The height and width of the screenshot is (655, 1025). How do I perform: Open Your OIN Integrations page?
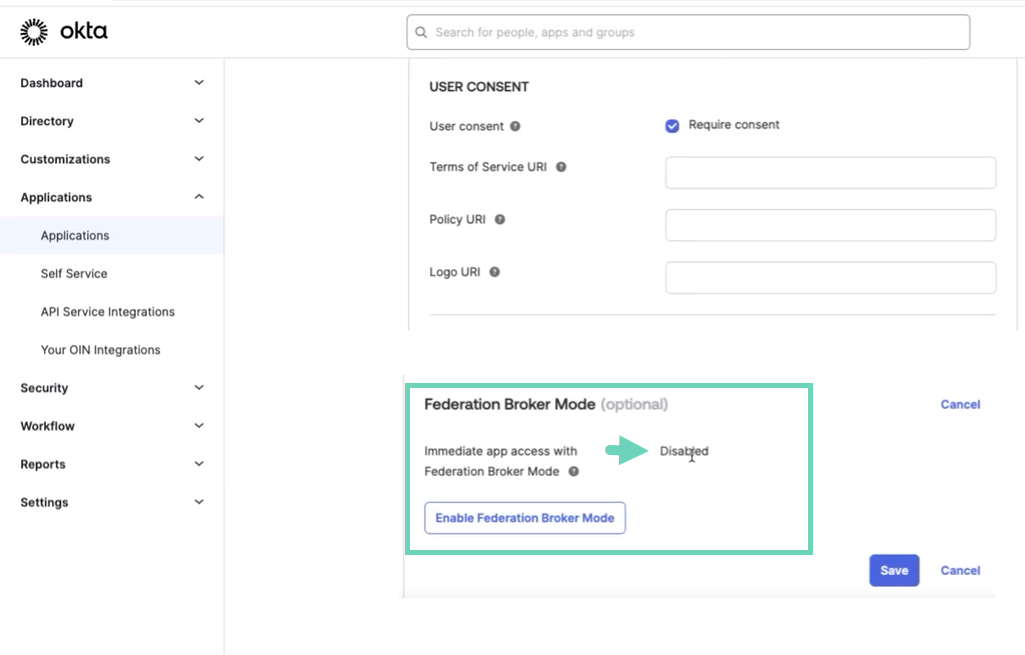pyautogui.click(x=100, y=350)
